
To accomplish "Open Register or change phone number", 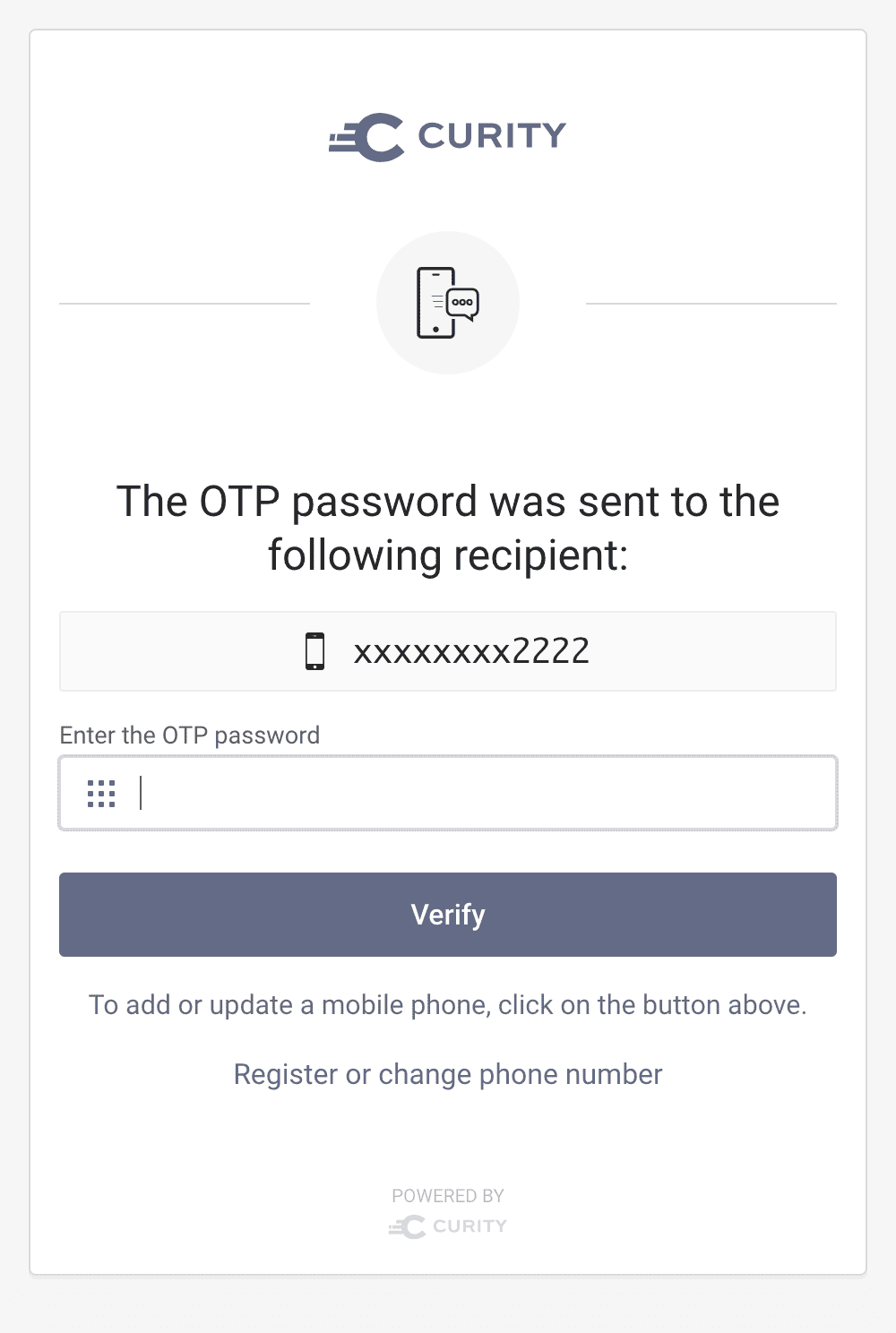I will (447, 1074).
